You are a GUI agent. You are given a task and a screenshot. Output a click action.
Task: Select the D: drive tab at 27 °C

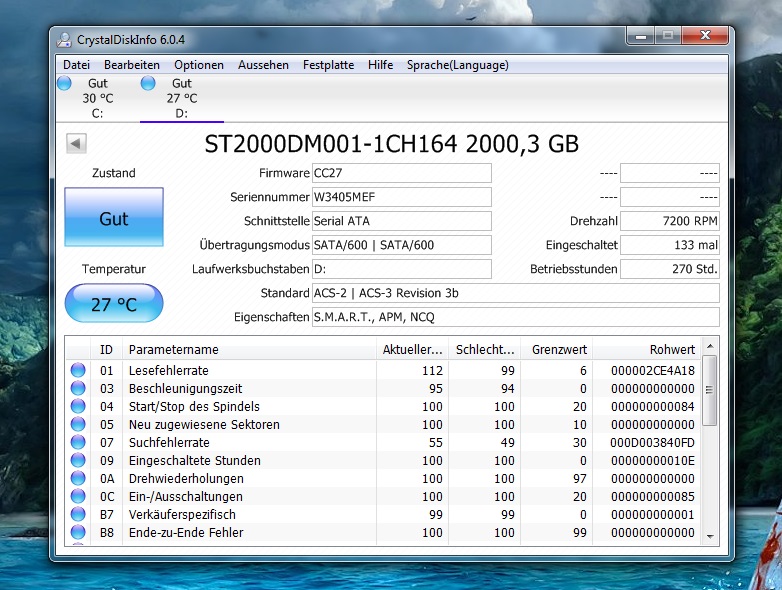pyautogui.click(x=182, y=98)
